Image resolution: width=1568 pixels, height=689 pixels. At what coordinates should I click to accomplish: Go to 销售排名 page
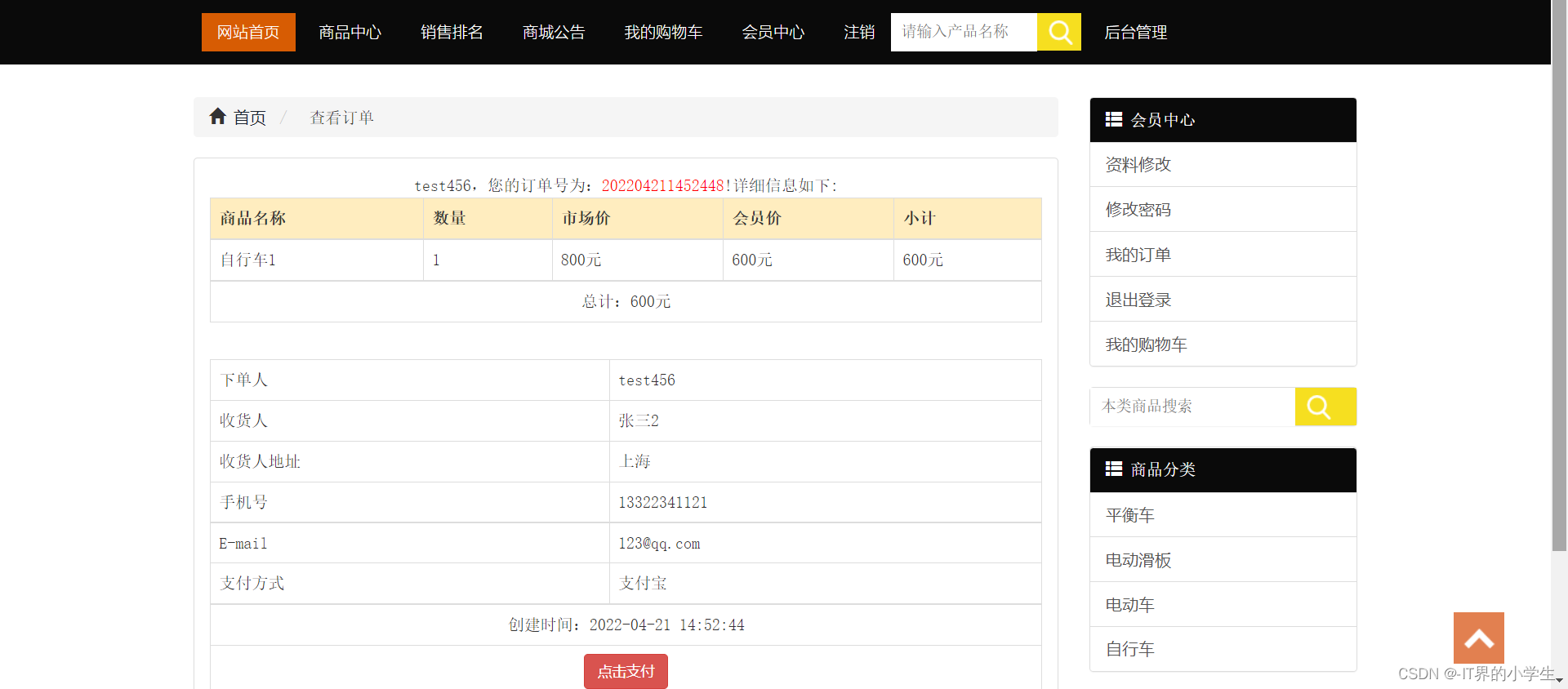point(452,32)
